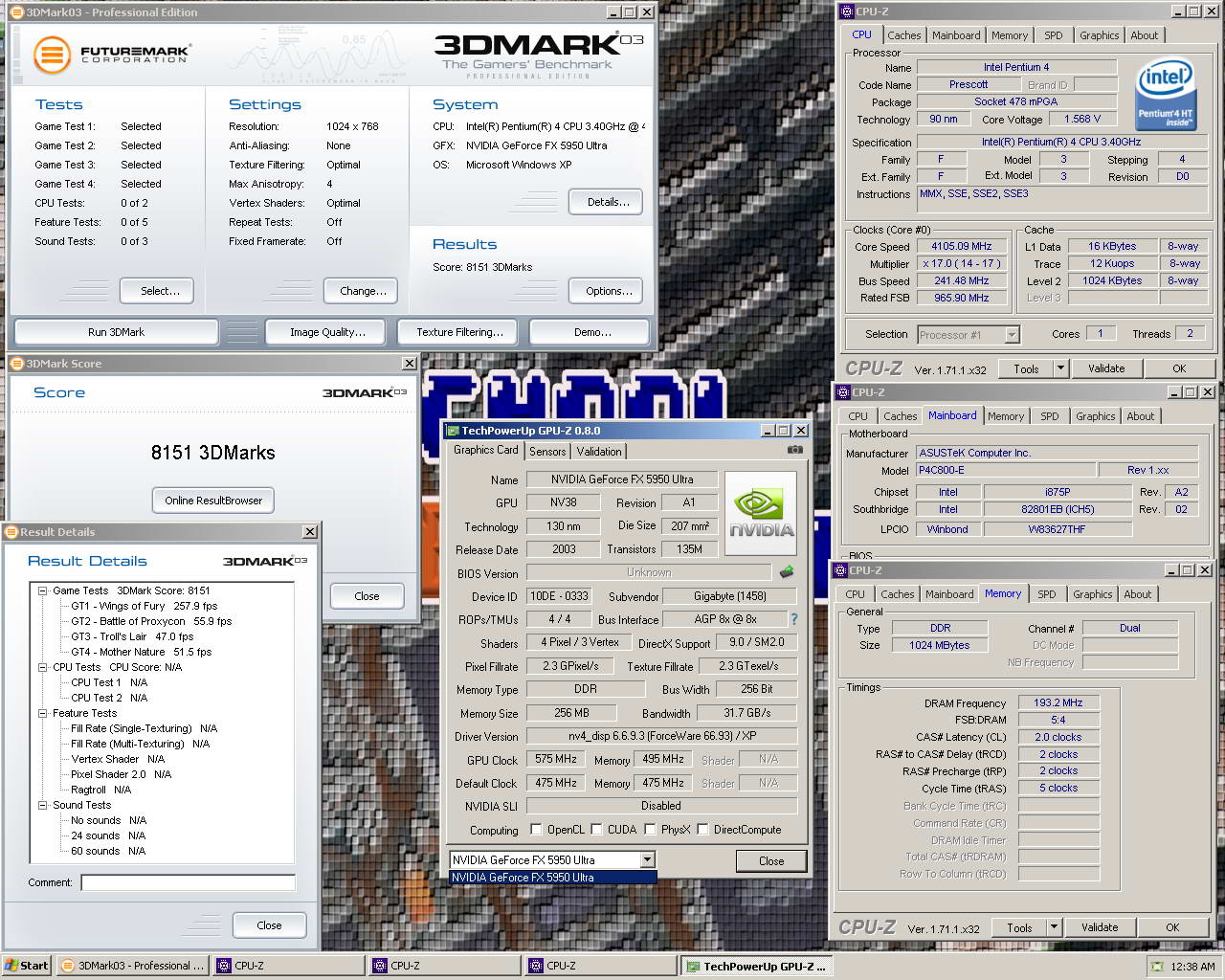Click the TechPowerUp GPU-Z taskbar button
The height and width of the screenshot is (980, 1225).
coord(756,966)
